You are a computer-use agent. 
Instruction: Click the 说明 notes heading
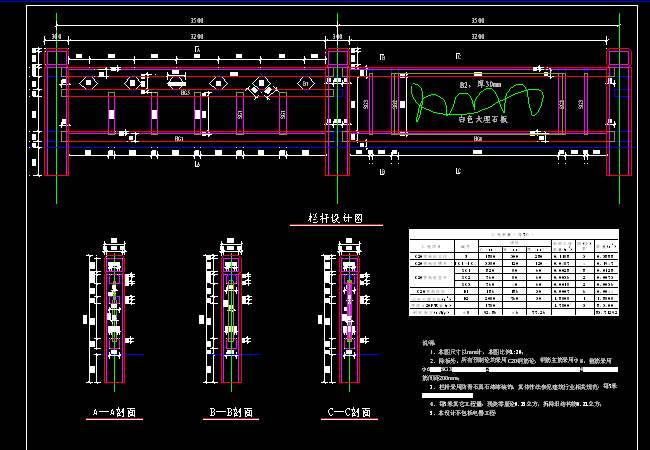427,342
